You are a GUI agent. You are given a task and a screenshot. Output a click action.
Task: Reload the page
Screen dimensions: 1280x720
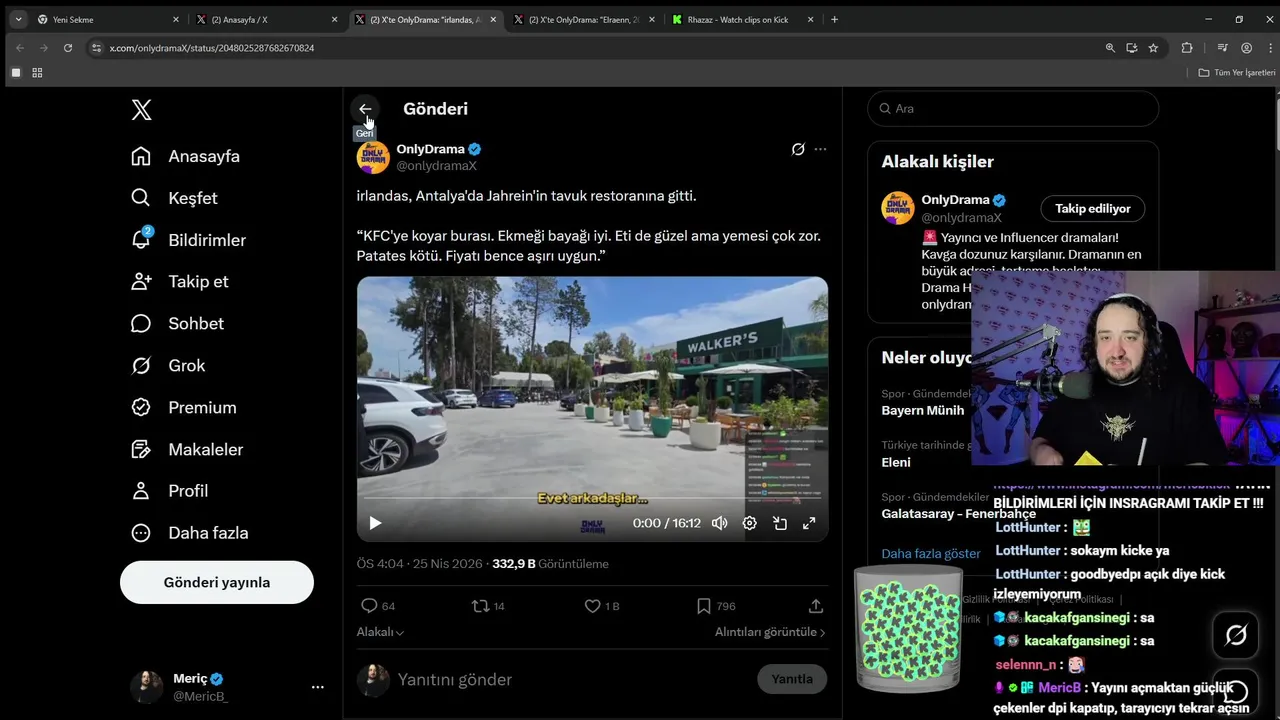[x=68, y=48]
